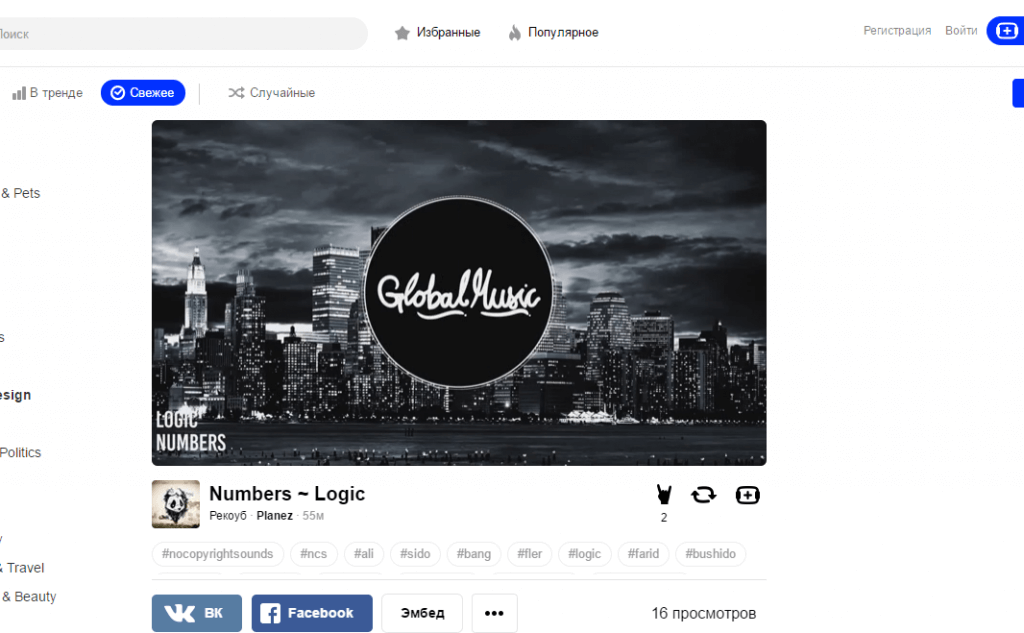Viewport: 1024px width, 633px height.
Task: Click the #nocopyrightsounds tag
Action: point(217,554)
